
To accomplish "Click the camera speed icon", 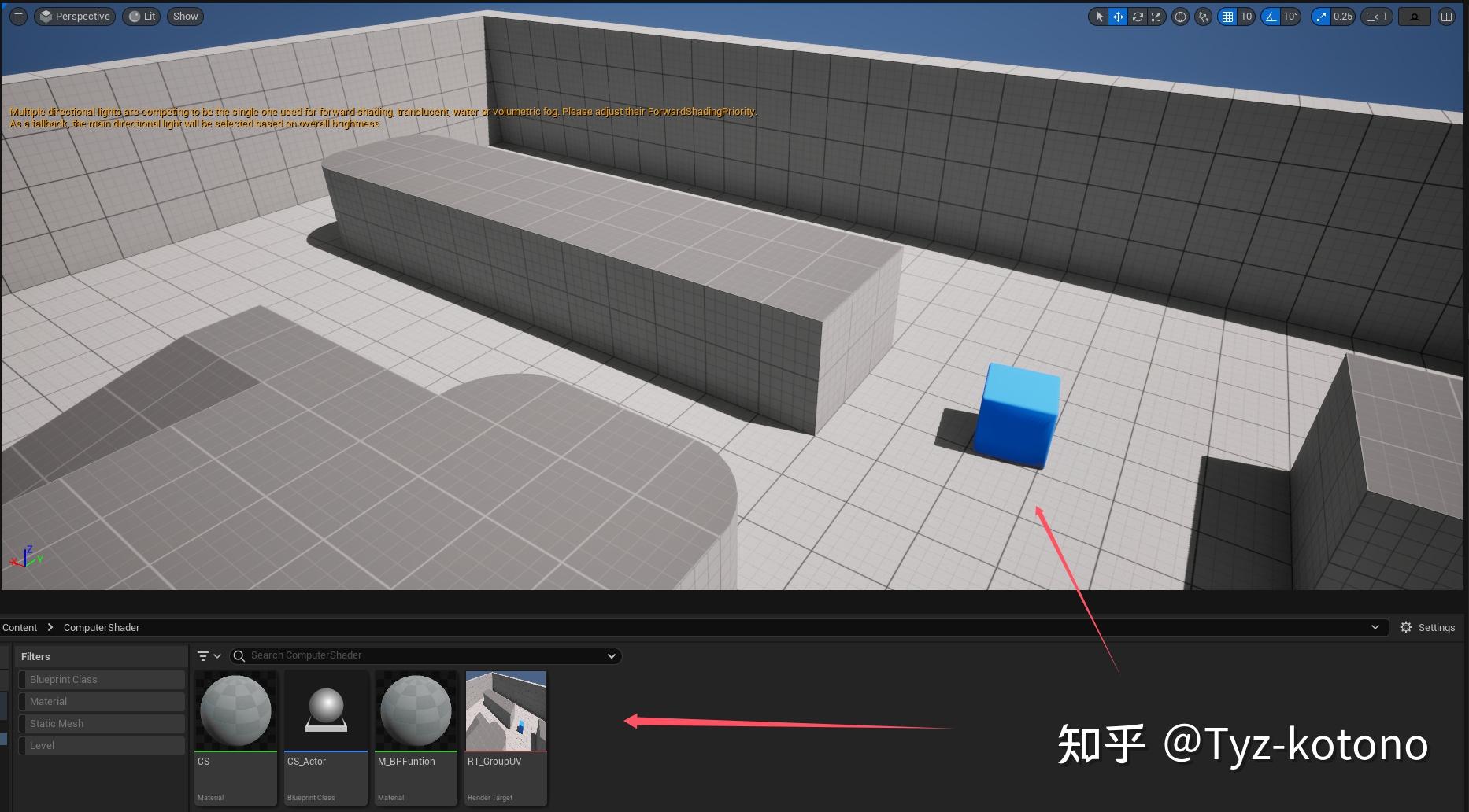I will tap(1372, 16).
